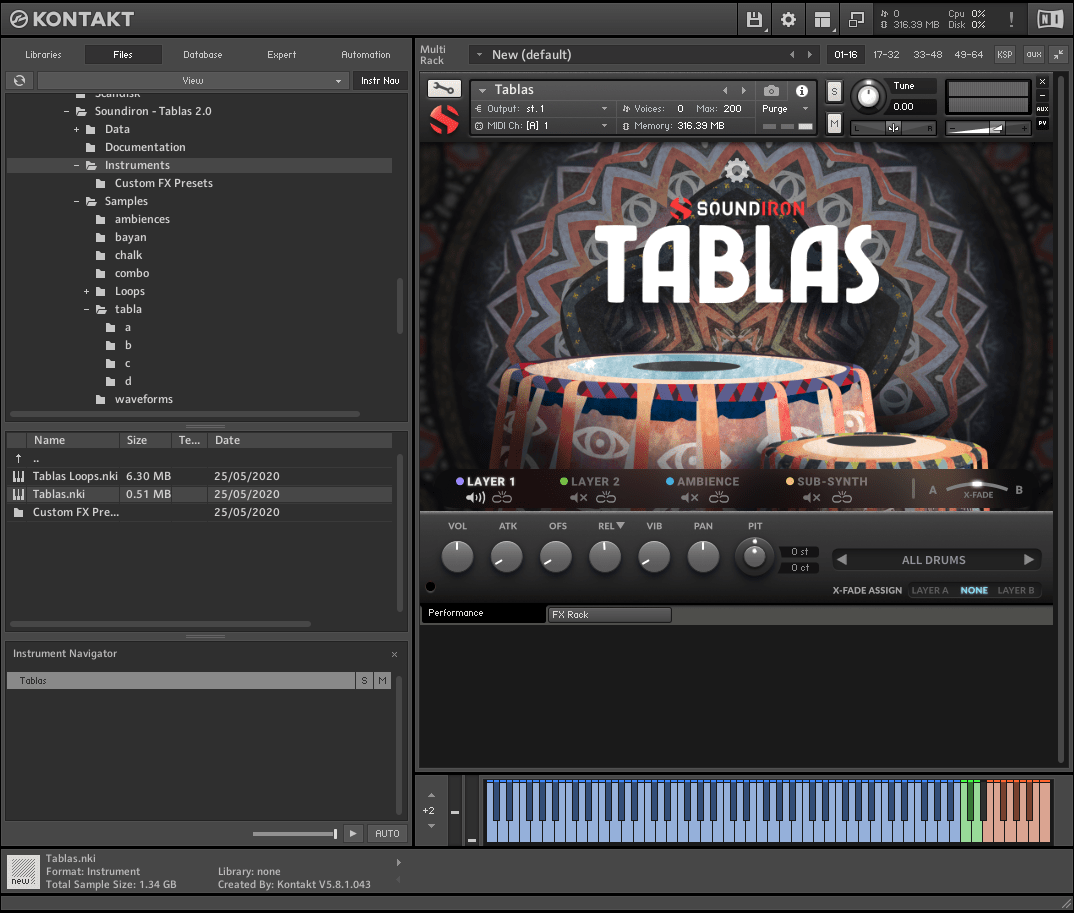Click Layer 1 link chain icon
This screenshot has height=913, width=1074.
click(x=502, y=497)
